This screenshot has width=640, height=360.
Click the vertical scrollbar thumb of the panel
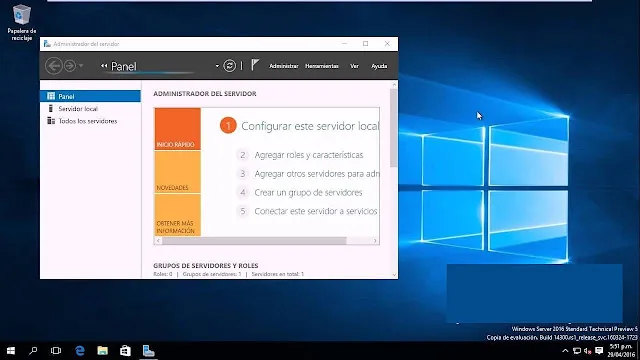[393, 128]
